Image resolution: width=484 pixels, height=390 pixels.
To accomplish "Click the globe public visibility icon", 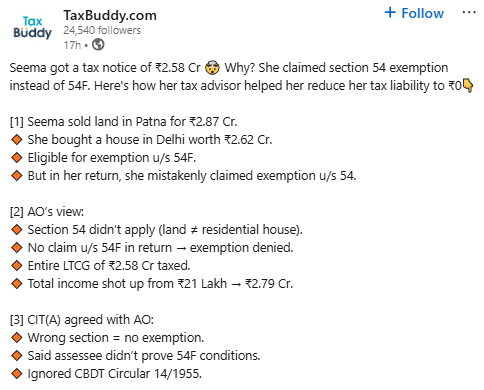I will (x=98, y=44).
